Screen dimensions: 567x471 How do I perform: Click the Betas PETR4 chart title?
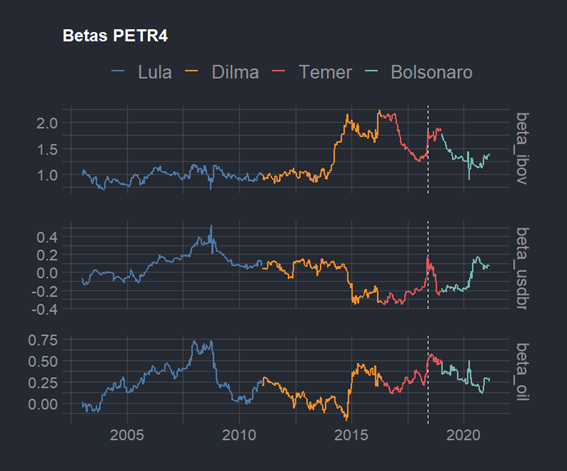pos(115,36)
